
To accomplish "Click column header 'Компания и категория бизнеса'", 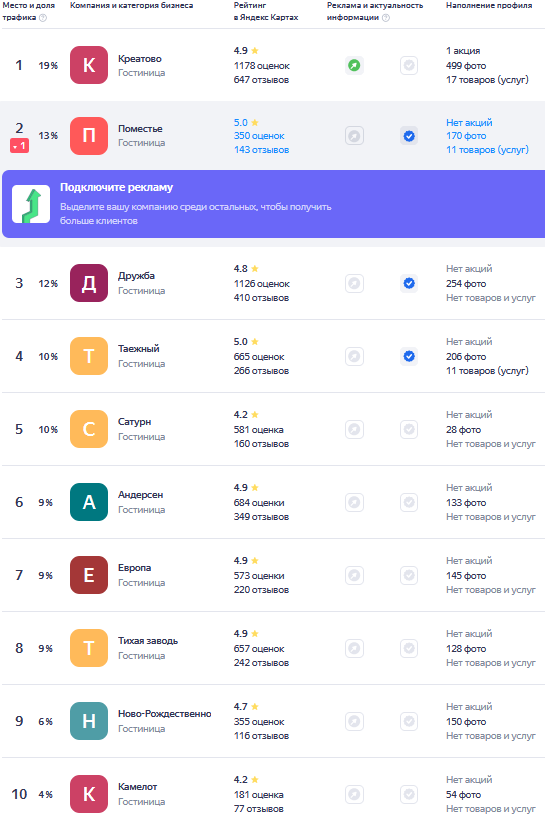I will coord(132,5).
